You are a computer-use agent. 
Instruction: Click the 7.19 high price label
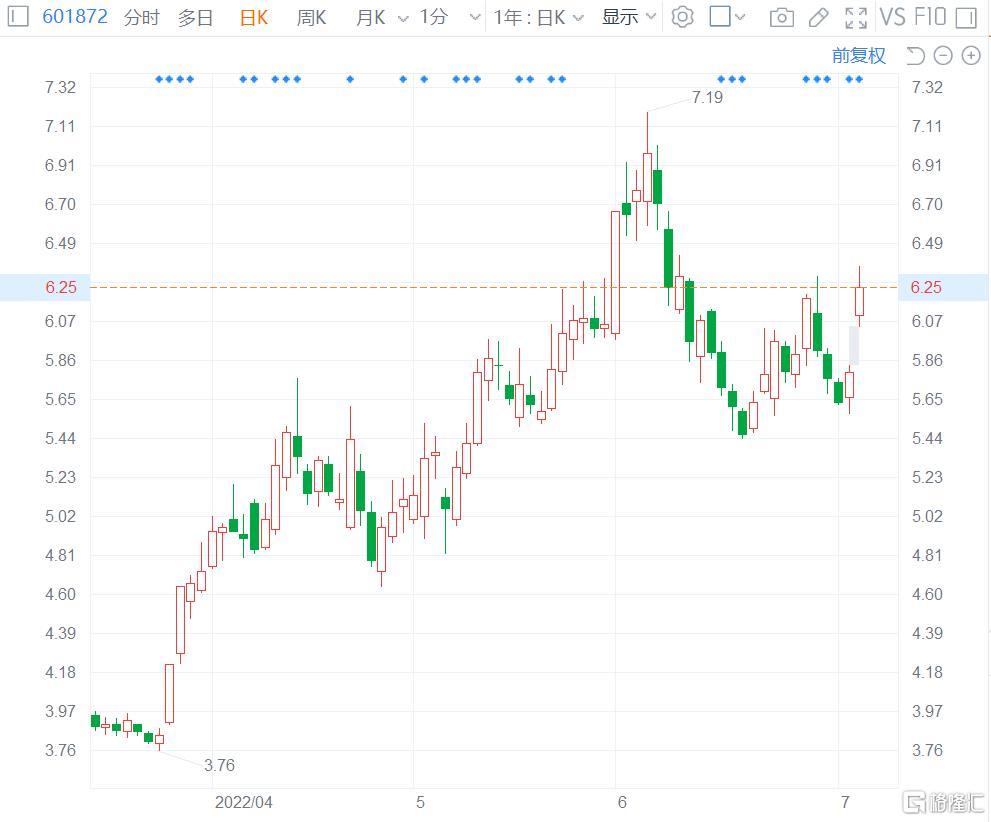(707, 97)
